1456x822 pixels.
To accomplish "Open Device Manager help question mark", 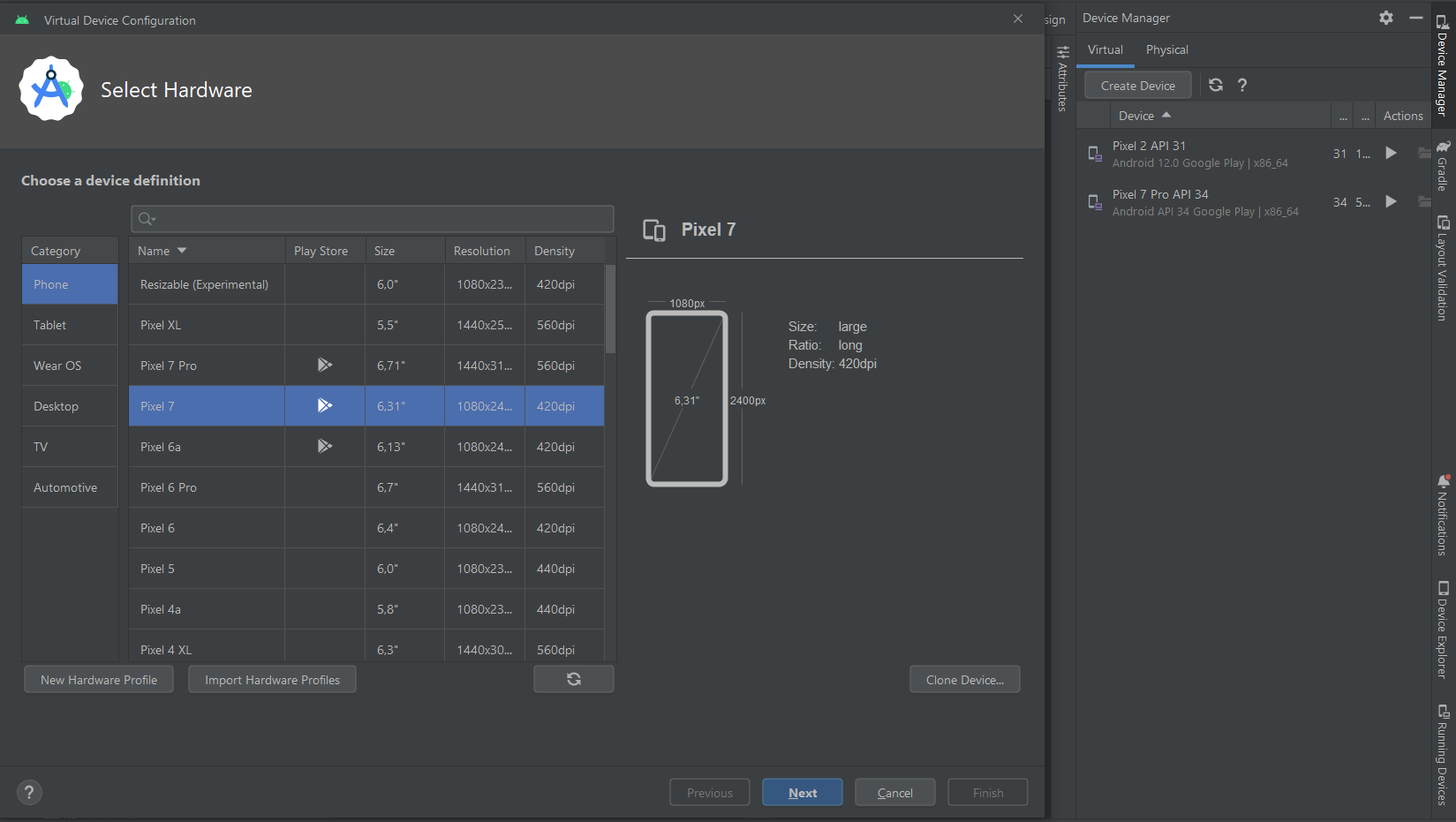I will pos(1242,85).
